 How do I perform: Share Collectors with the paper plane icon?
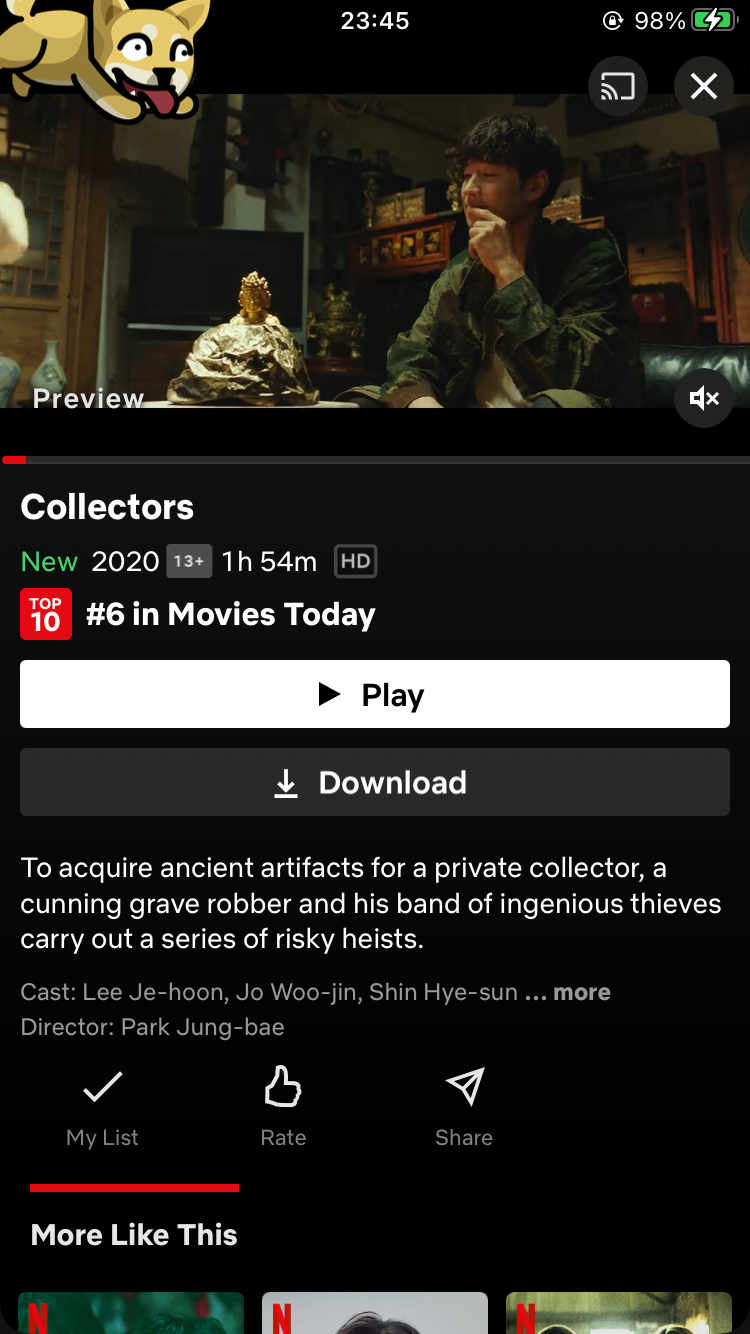464,1108
